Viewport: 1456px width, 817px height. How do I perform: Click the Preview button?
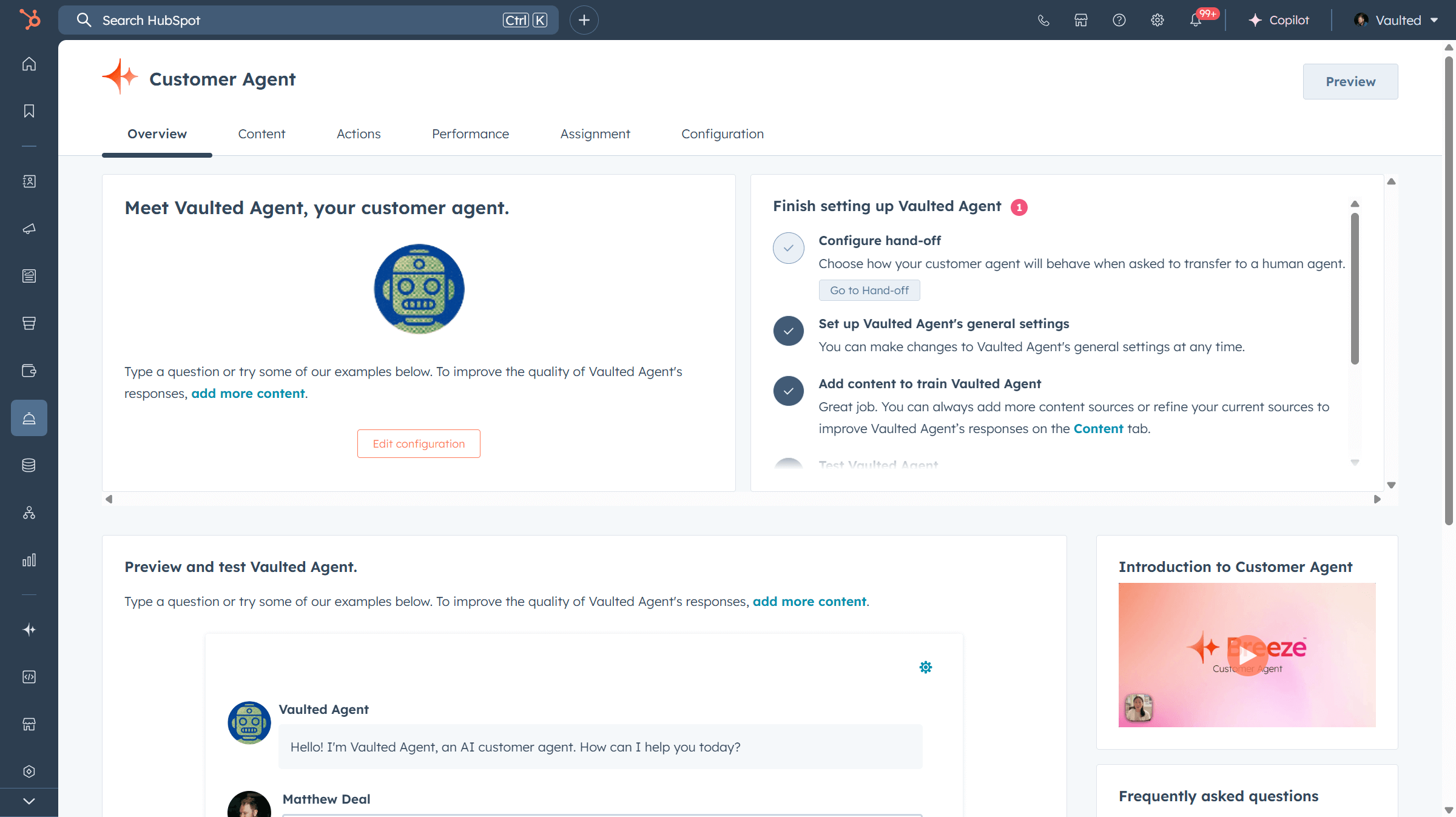pos(1350,81)
